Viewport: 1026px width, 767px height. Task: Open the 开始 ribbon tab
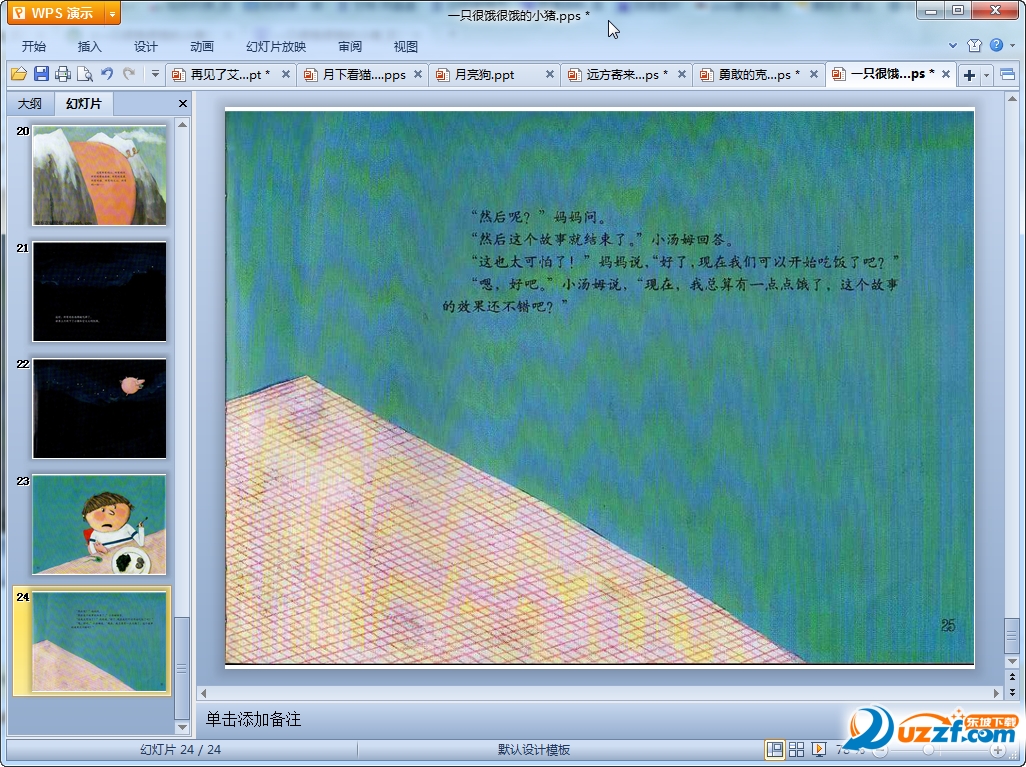[33, 46]
